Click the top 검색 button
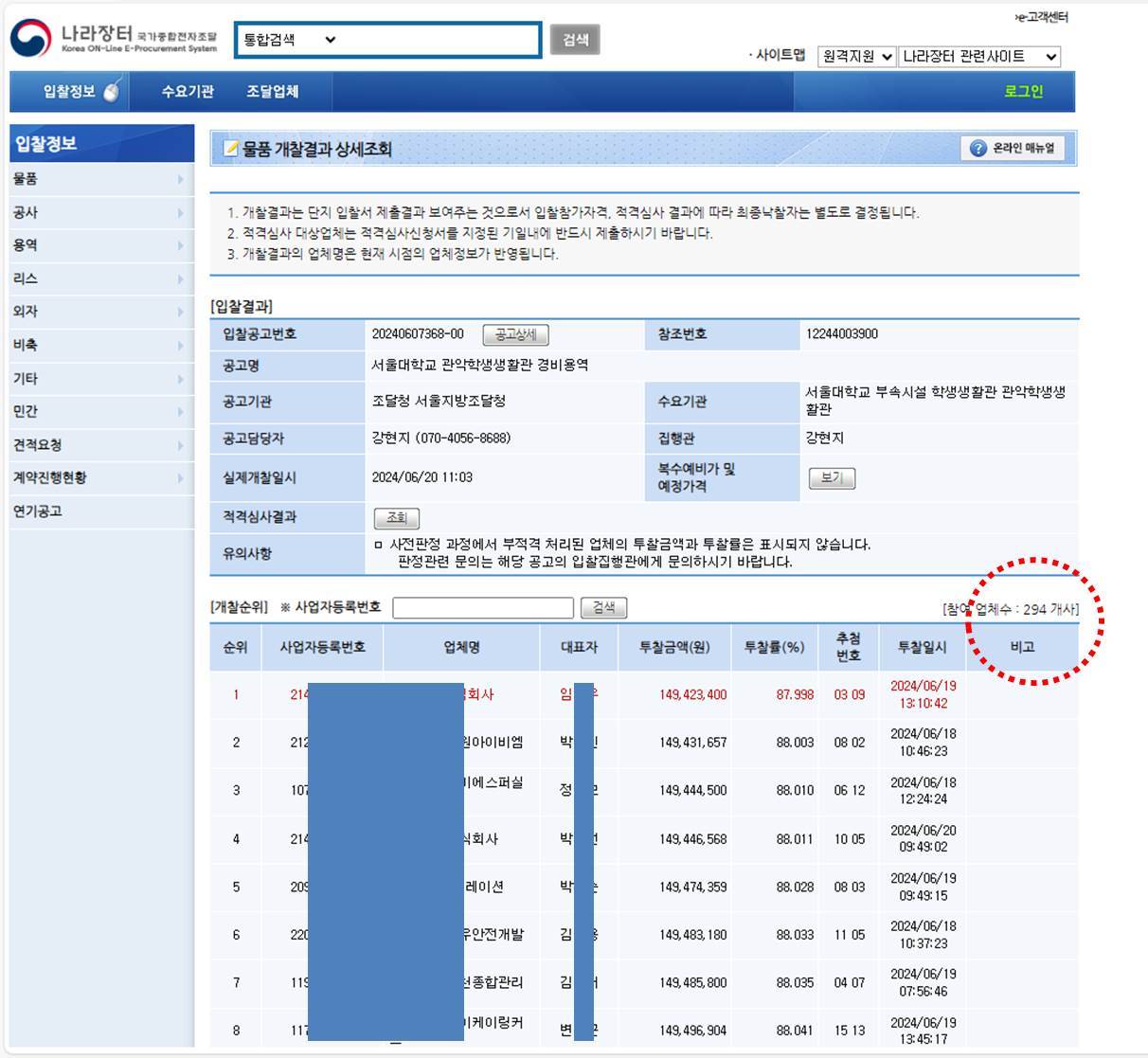Viewport: 1148px width, 1058px height. pyautogui.click(x=575, y=40)
